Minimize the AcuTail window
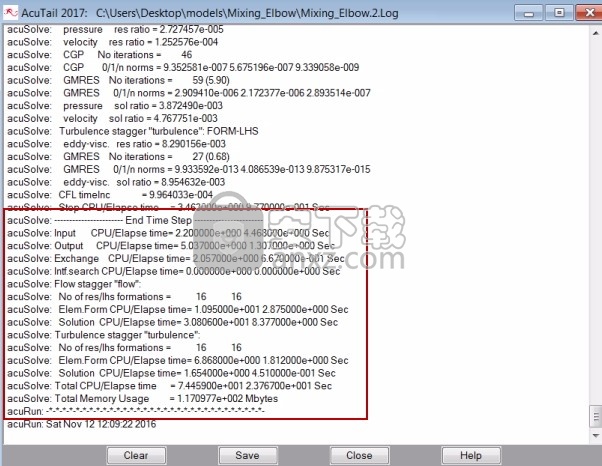Image resolution: width=602 pixels, height=466 pixels. pyautogui.click(x=529, y=13)
